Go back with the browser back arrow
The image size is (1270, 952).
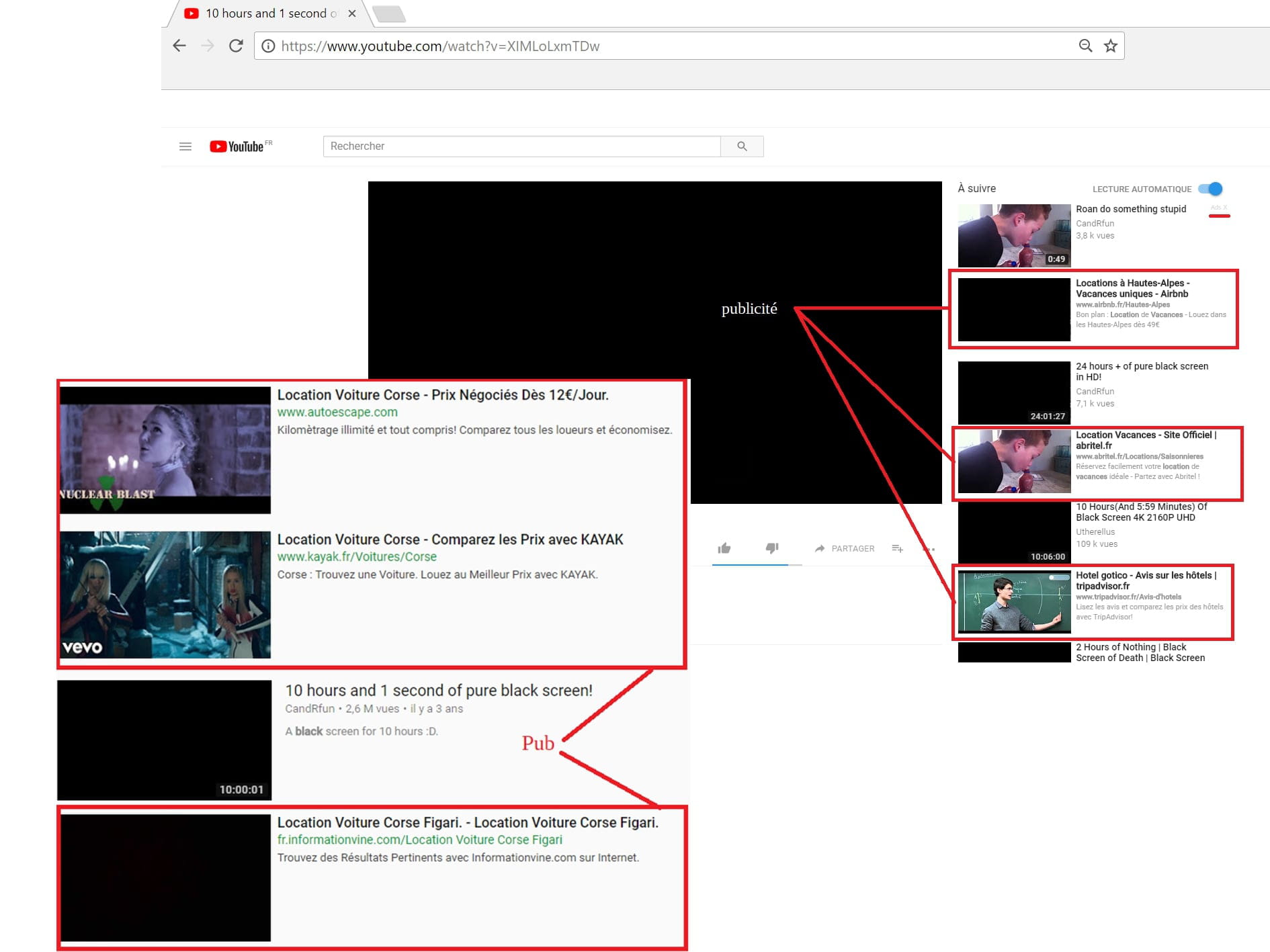(x=179, y=46)
